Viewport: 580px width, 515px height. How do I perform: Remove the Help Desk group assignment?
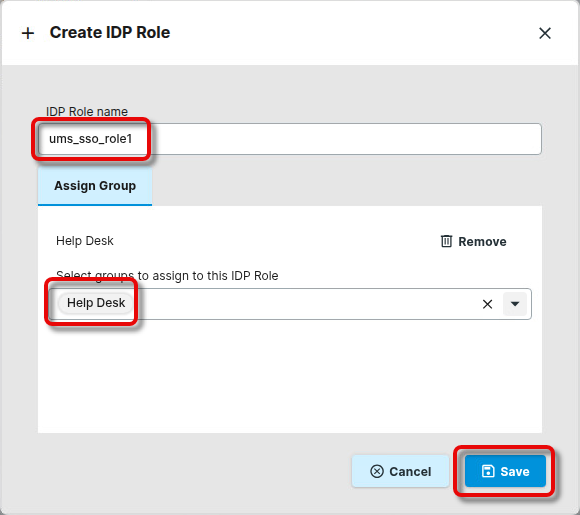point(473,242)
